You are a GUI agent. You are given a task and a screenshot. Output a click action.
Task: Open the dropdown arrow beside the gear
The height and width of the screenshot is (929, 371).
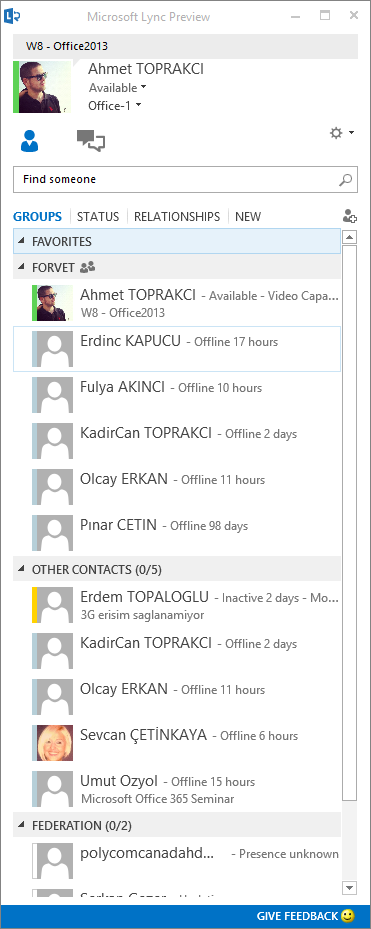(x=351, y=133)
